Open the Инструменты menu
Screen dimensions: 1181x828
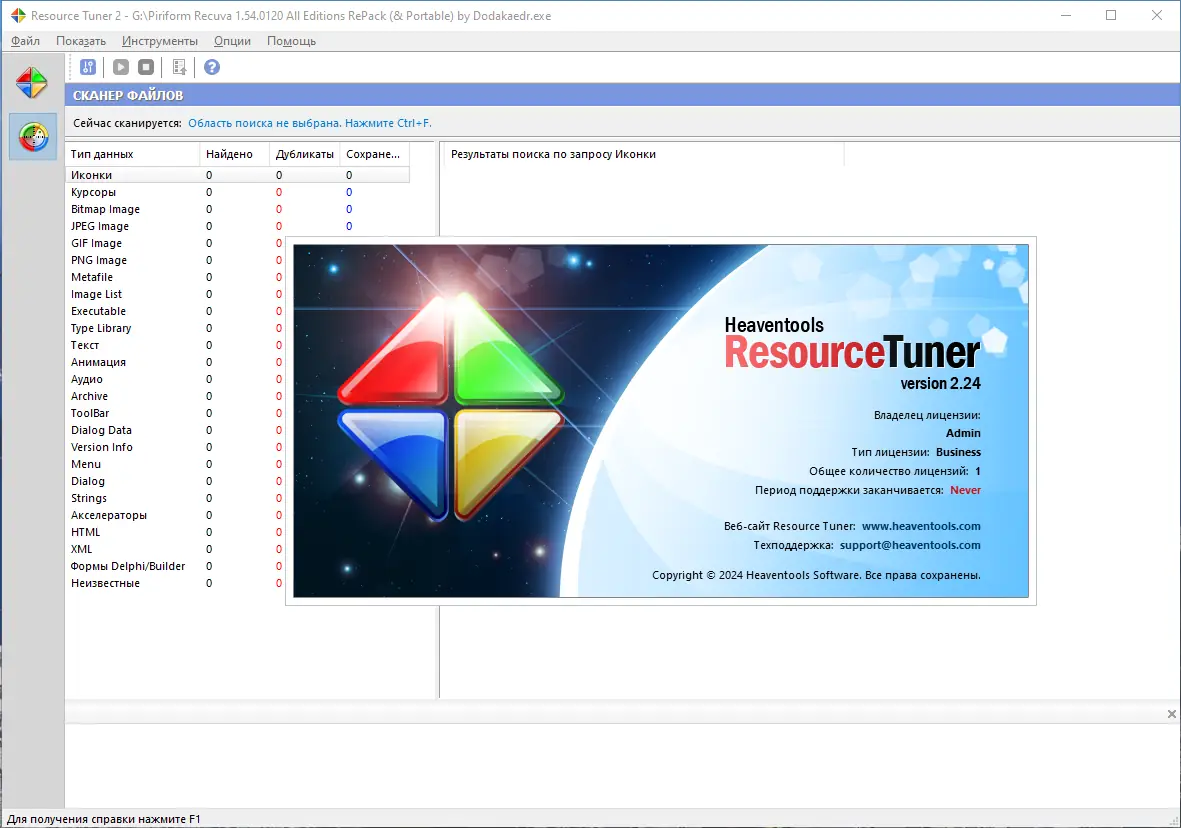(160, 41)
